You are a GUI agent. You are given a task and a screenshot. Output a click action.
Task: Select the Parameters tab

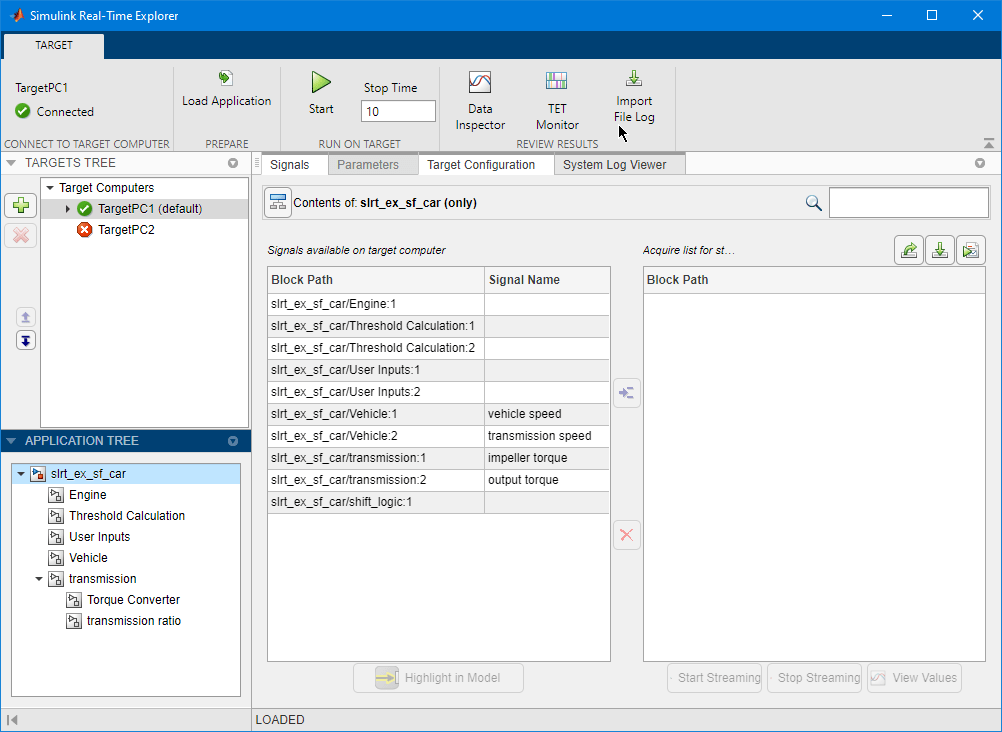(x=368, y=165)
